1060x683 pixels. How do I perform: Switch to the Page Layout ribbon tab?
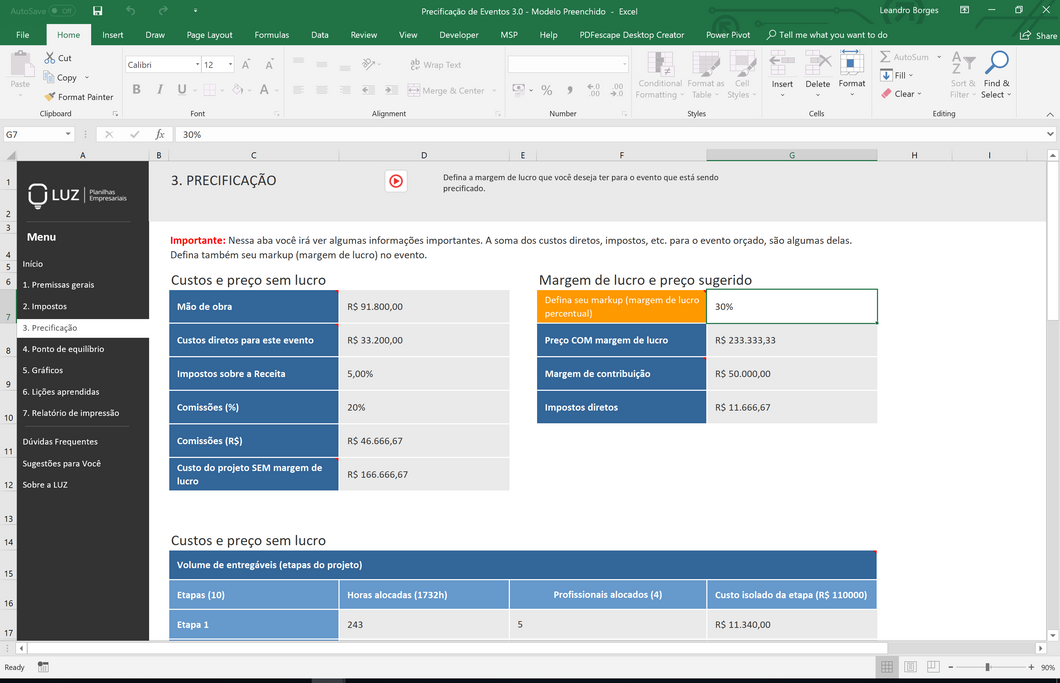pyautogui.click(x=209, y=35)
